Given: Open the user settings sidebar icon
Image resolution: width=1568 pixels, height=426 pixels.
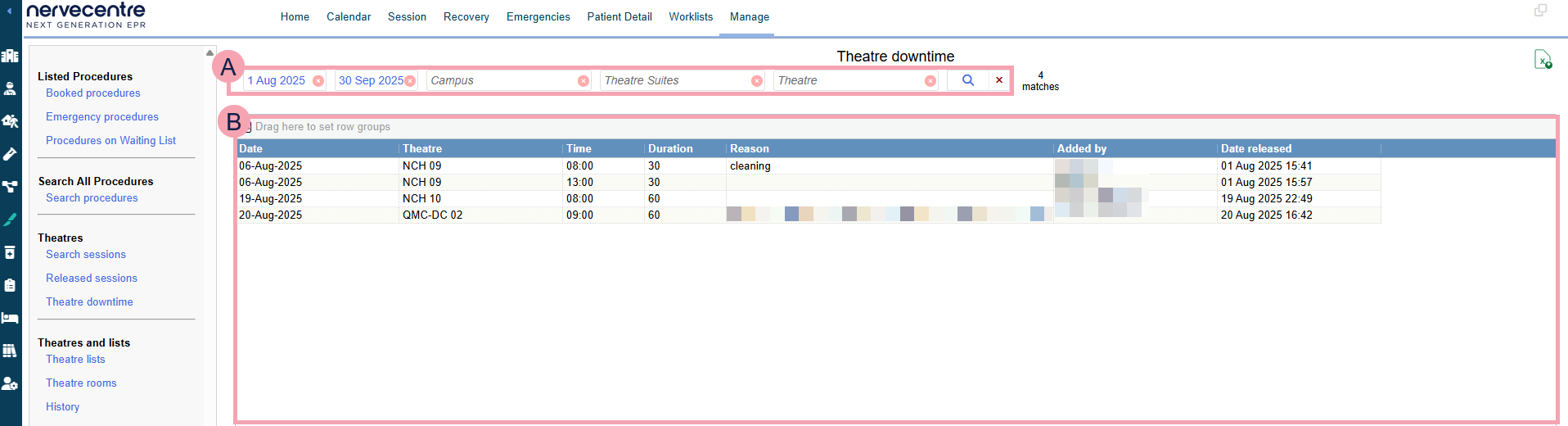Looking at the screenshot, I should [x=10, y=383].
